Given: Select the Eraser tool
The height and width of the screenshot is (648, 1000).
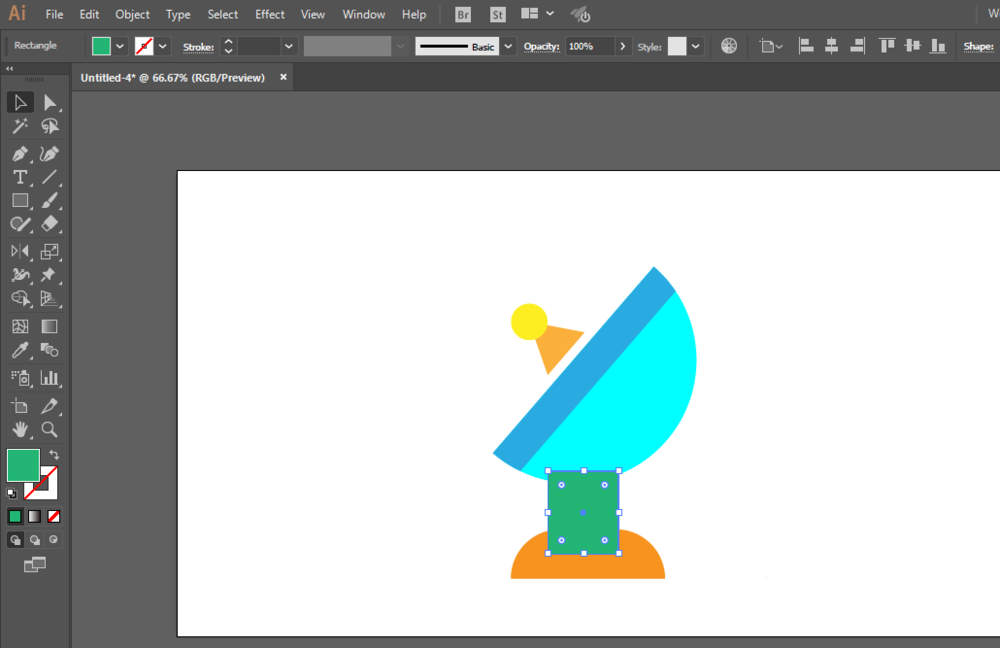Looking at the screenshot, I should pos(50,225).
